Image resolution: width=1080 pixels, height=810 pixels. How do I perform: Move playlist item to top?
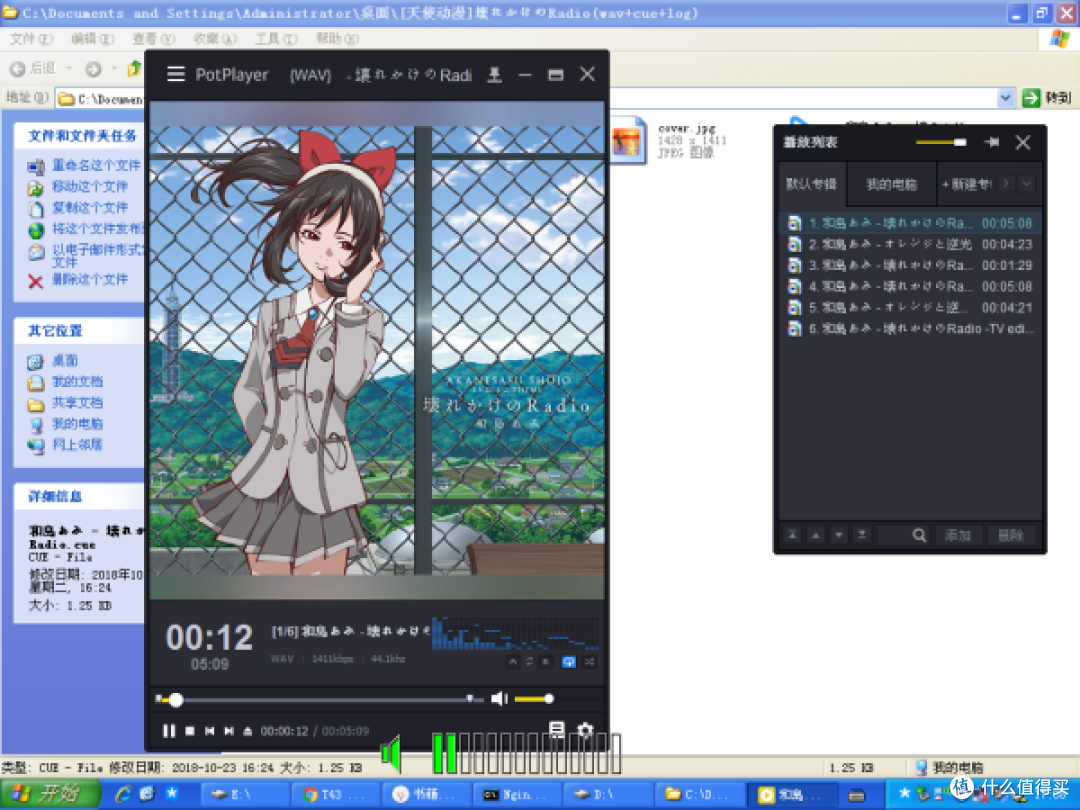pos(793,534)
